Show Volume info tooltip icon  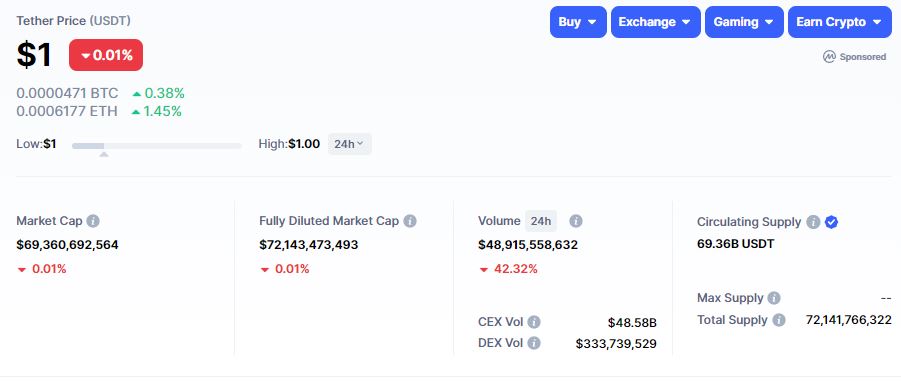coord(576,221)
